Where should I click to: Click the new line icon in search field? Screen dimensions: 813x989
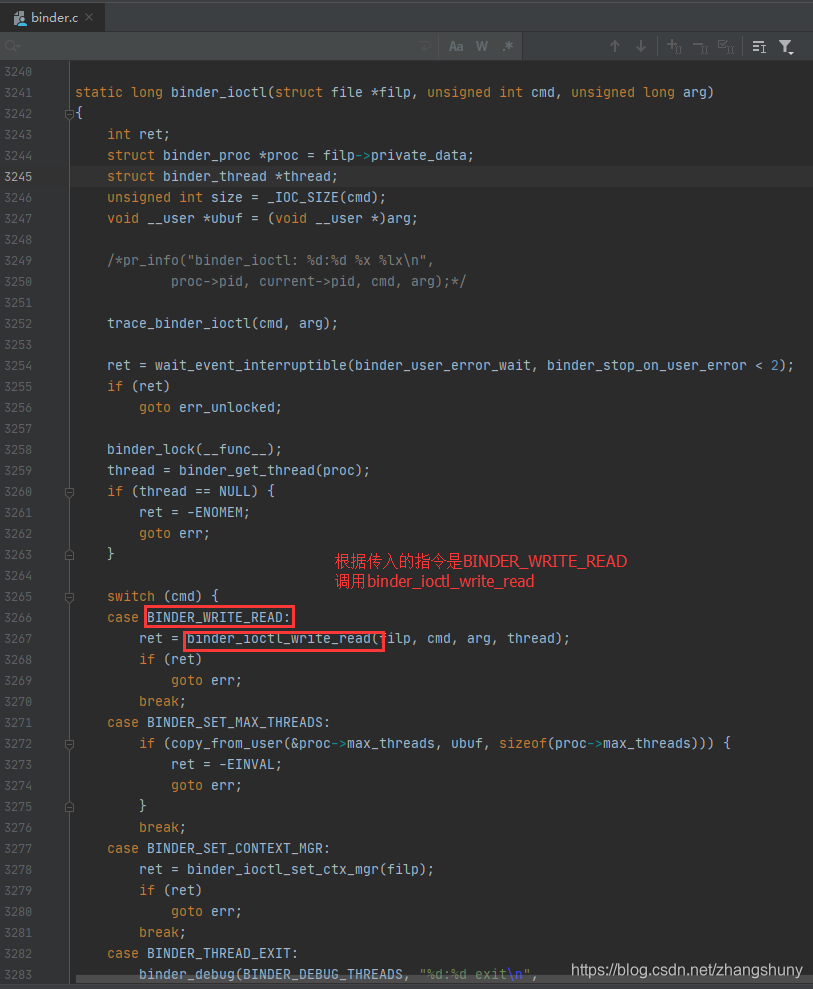pos(425,46)
